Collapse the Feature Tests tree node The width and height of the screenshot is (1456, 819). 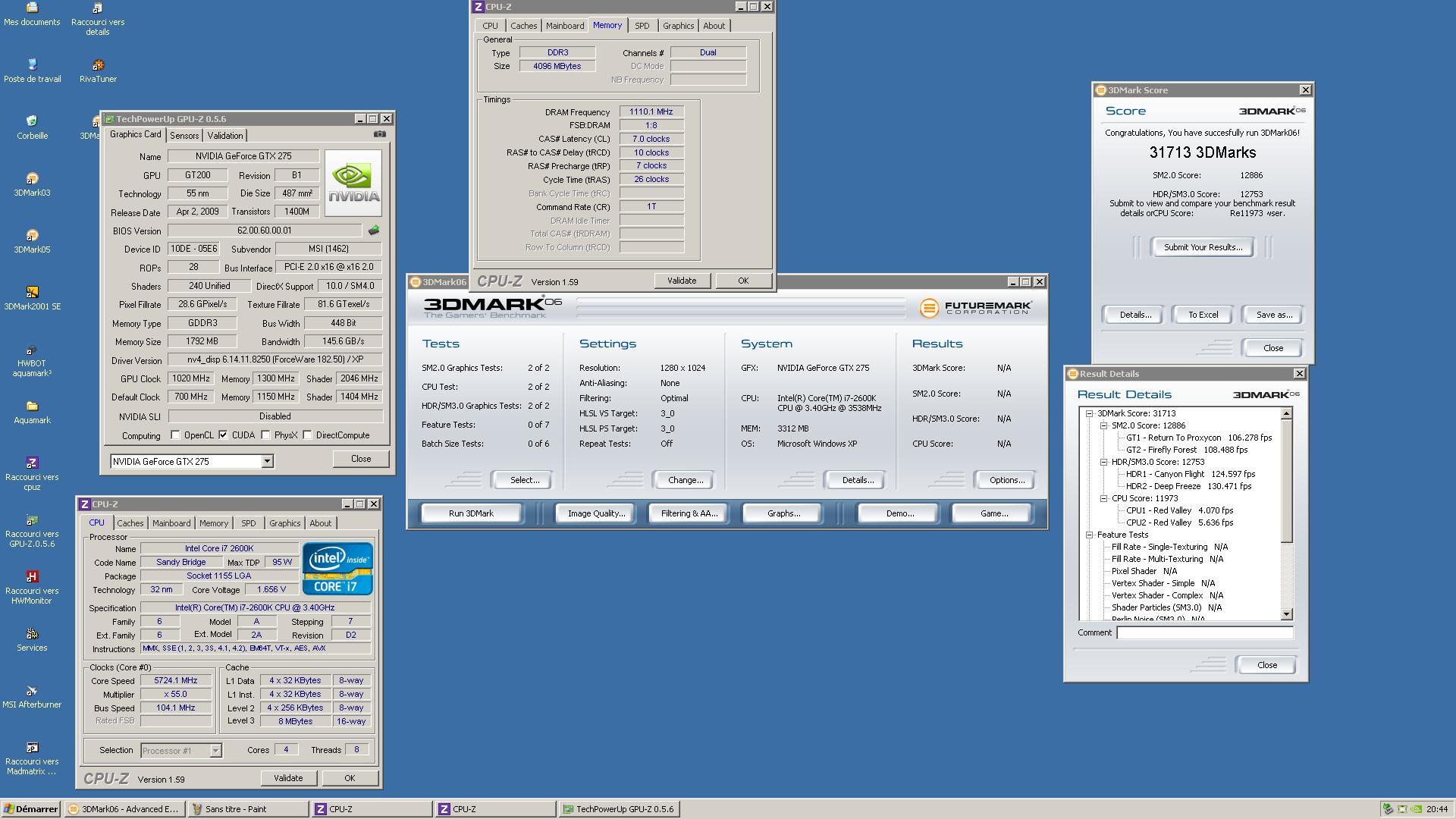tap(1090, 535)
